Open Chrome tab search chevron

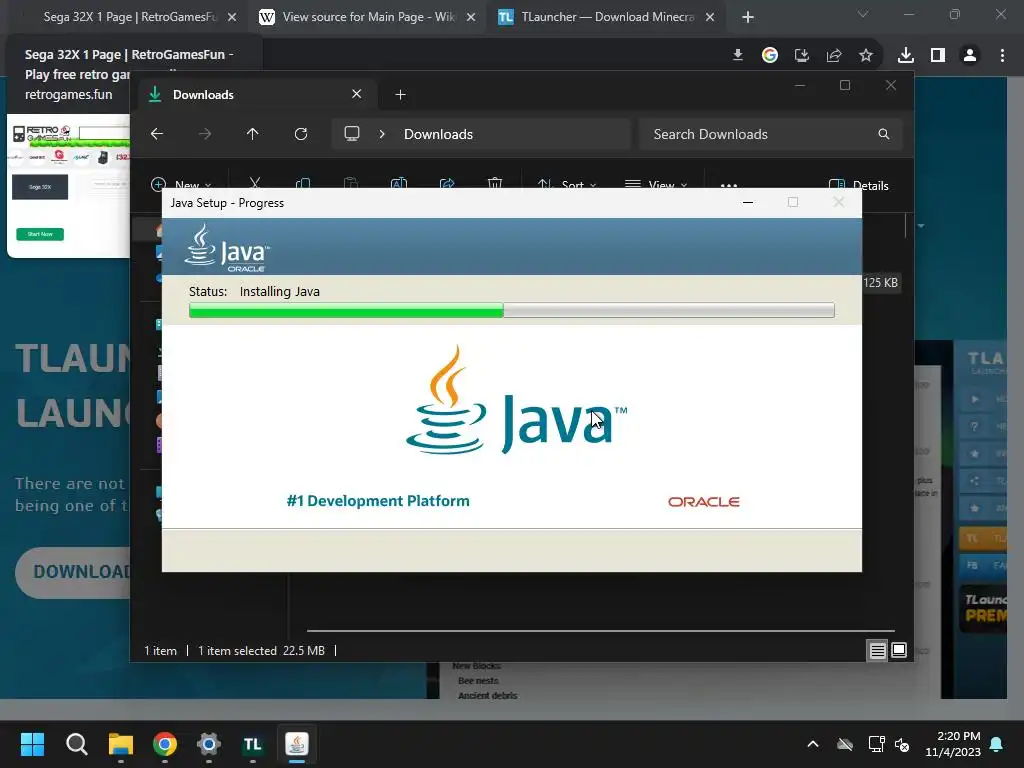point(863,14)
